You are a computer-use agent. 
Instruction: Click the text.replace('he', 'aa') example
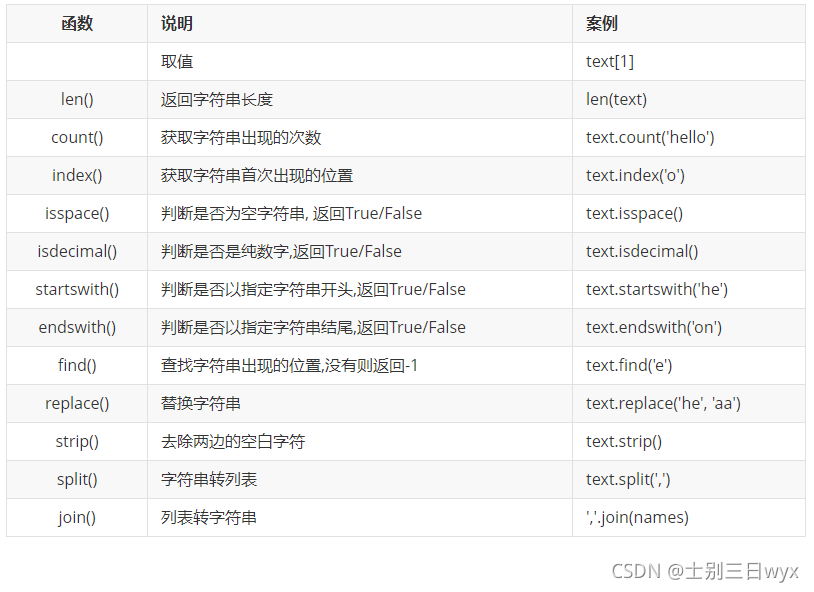[x=663, y=403]
